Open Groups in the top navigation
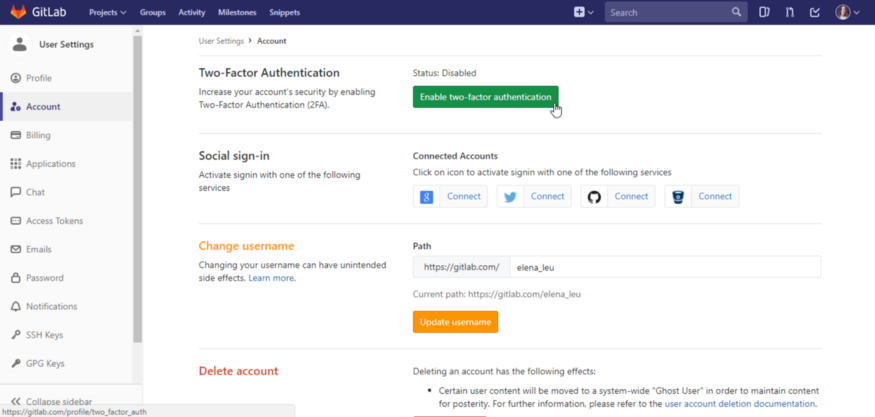This screenshot has height=417, width=875. click(153, 12)
